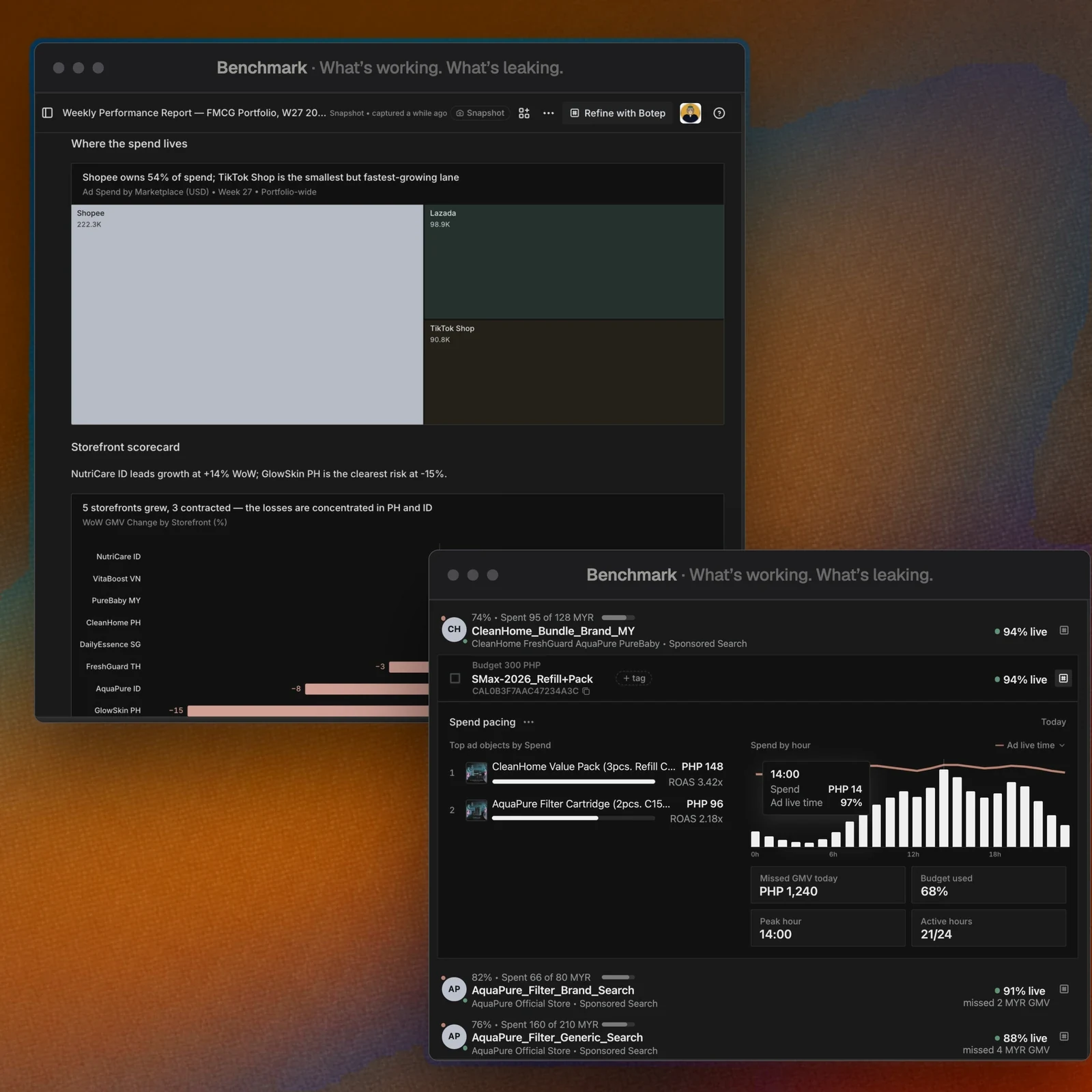Click the AquaPure Filter Cartridge product thumbnail
This screenshot has width=1092, height=1092.
coord(476,810)
